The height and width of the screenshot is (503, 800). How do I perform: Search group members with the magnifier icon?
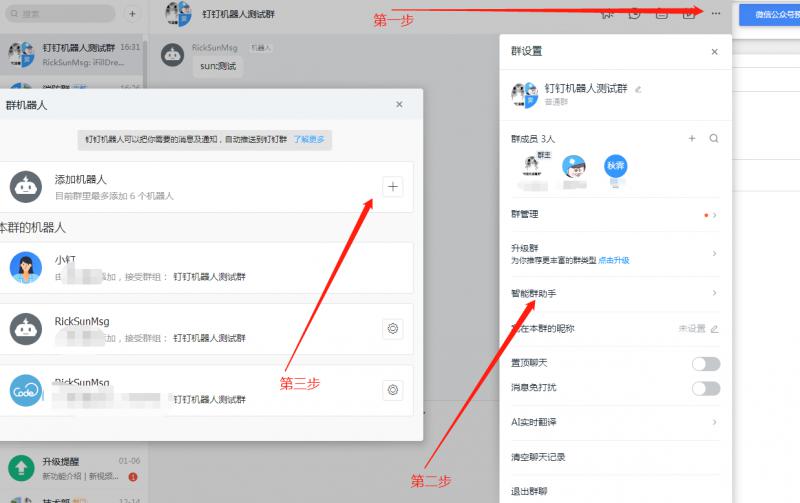(714, 138)
